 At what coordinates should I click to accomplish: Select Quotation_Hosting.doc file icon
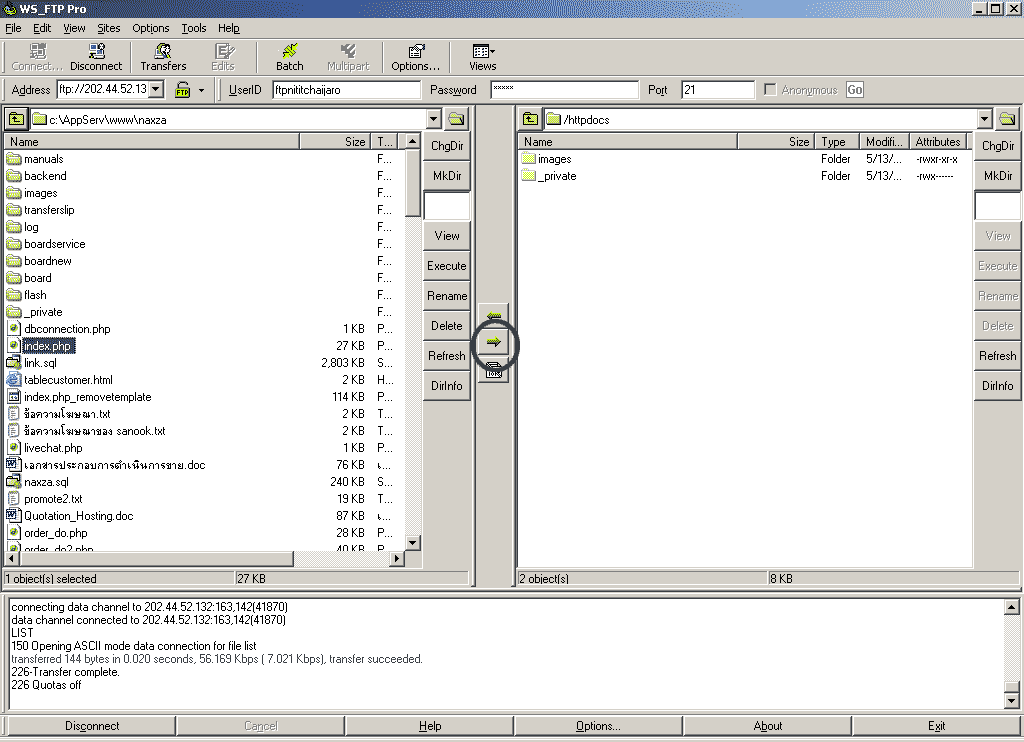14,515
